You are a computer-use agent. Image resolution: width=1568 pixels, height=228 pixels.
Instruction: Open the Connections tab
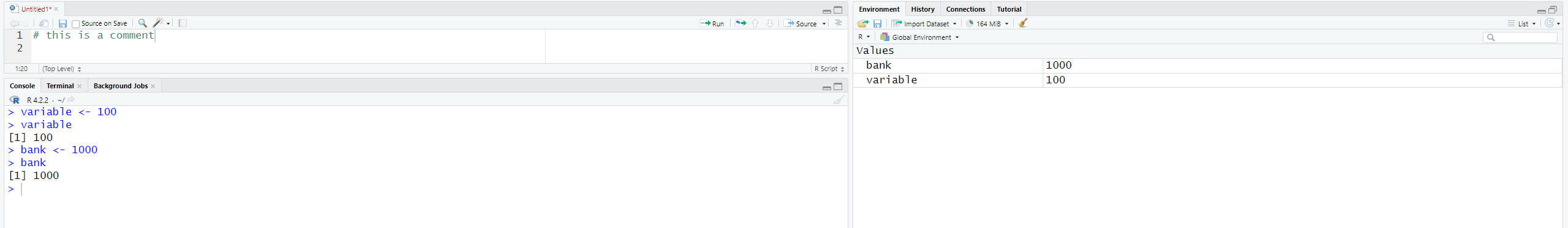(x=965, y=9)
